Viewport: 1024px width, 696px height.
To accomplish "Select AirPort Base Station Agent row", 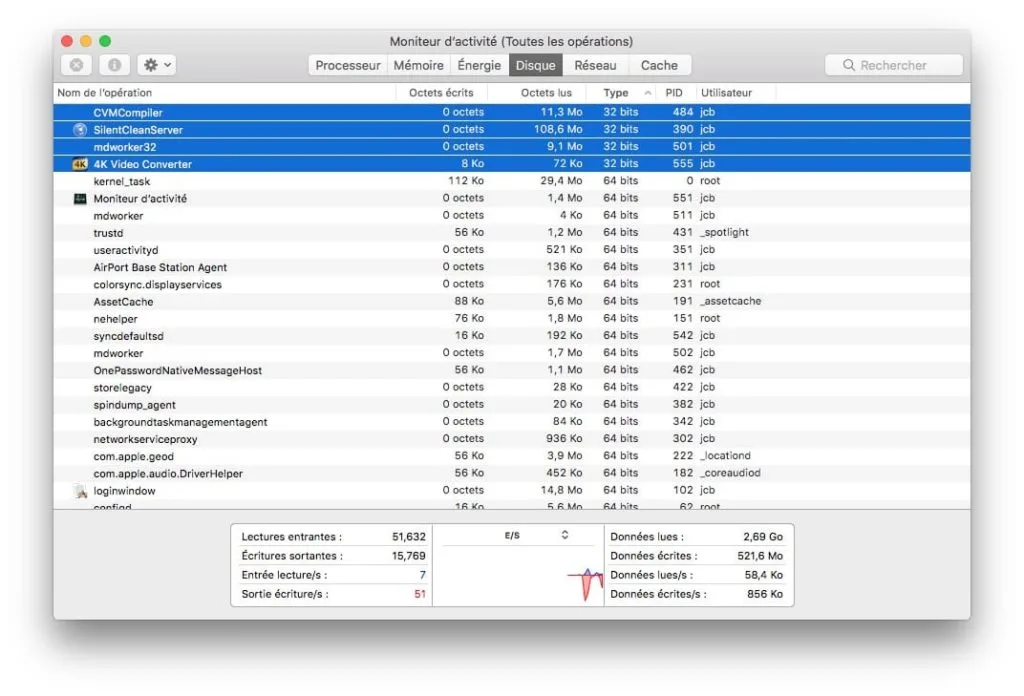I will [512, 267].
